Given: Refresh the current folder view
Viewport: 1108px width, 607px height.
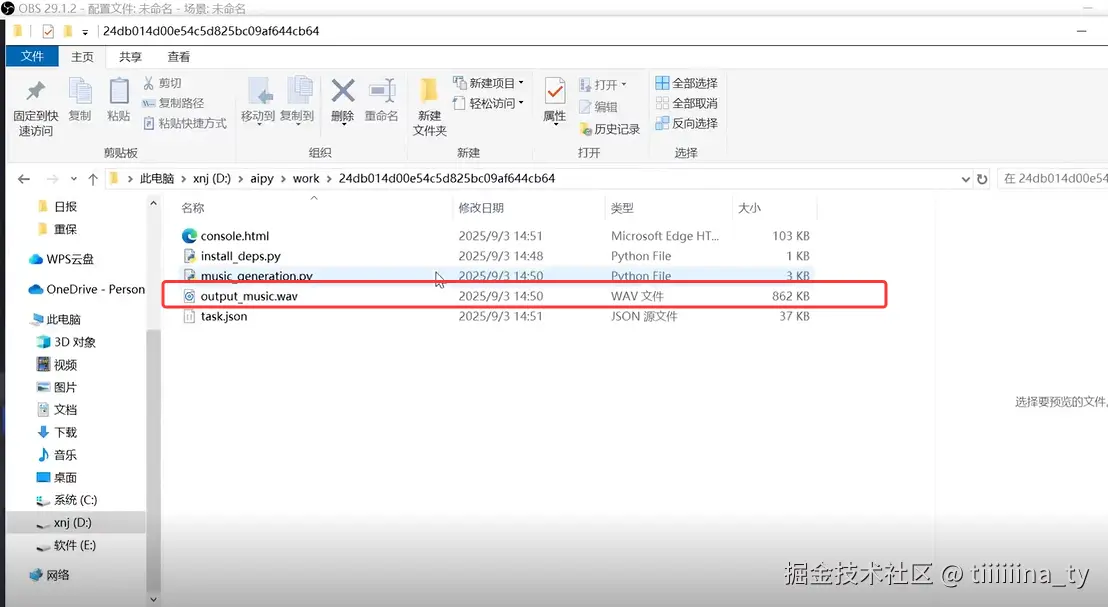Looking at the screenshot, I should coord(982,179).
